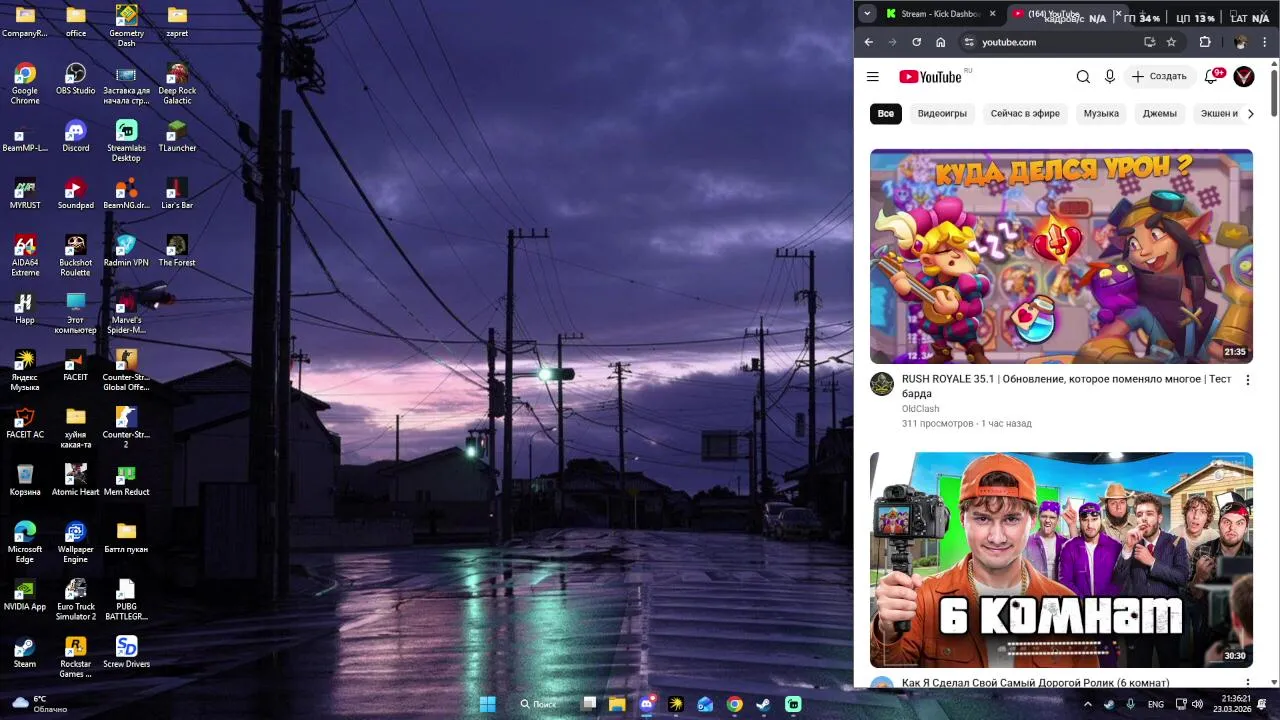Switch to the Stream - Kick Dashboard tab

940,14
